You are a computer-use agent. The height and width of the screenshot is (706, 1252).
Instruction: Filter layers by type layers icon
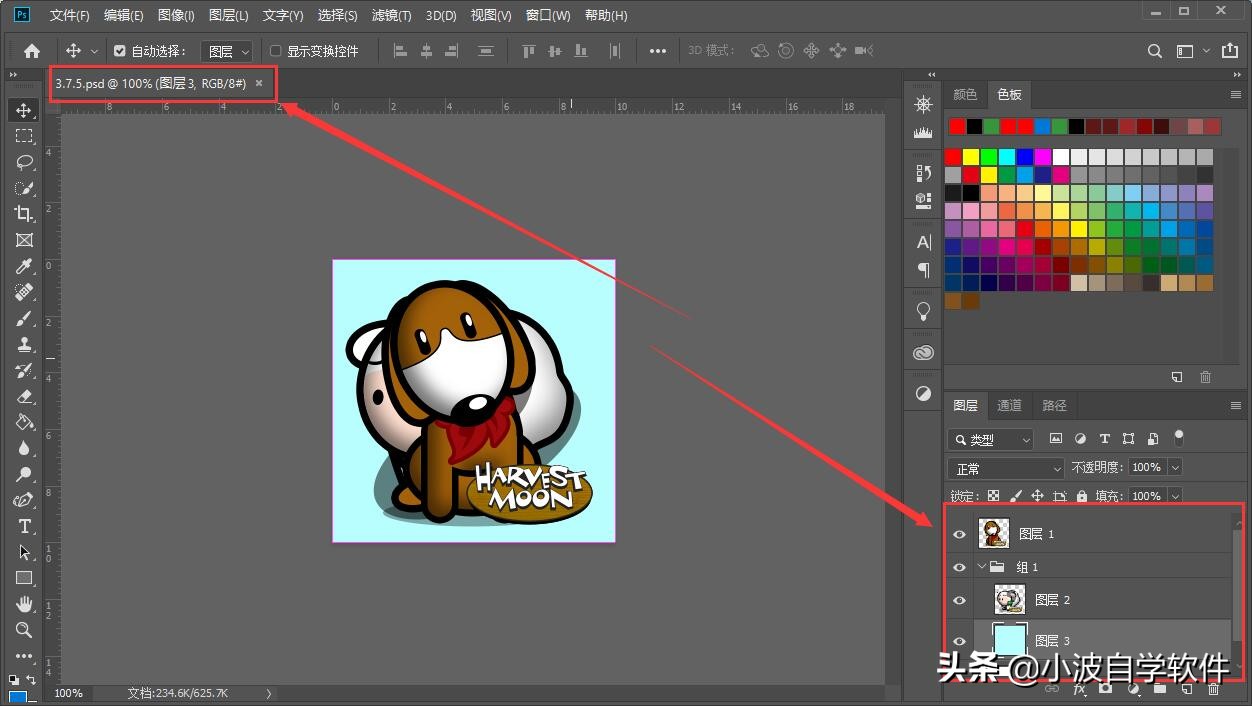pyautogui.click(x=1104, y=439)
